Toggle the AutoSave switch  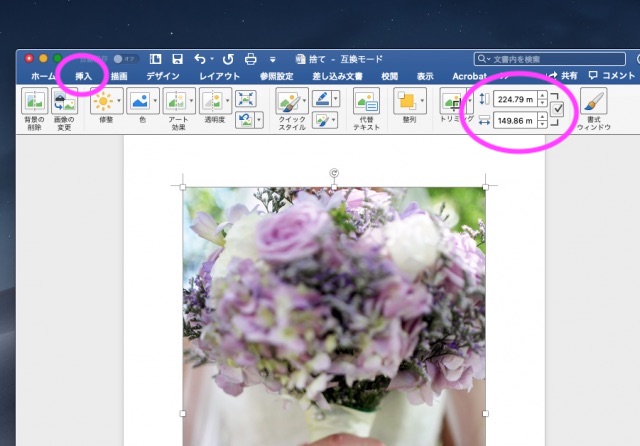point(125,59)
